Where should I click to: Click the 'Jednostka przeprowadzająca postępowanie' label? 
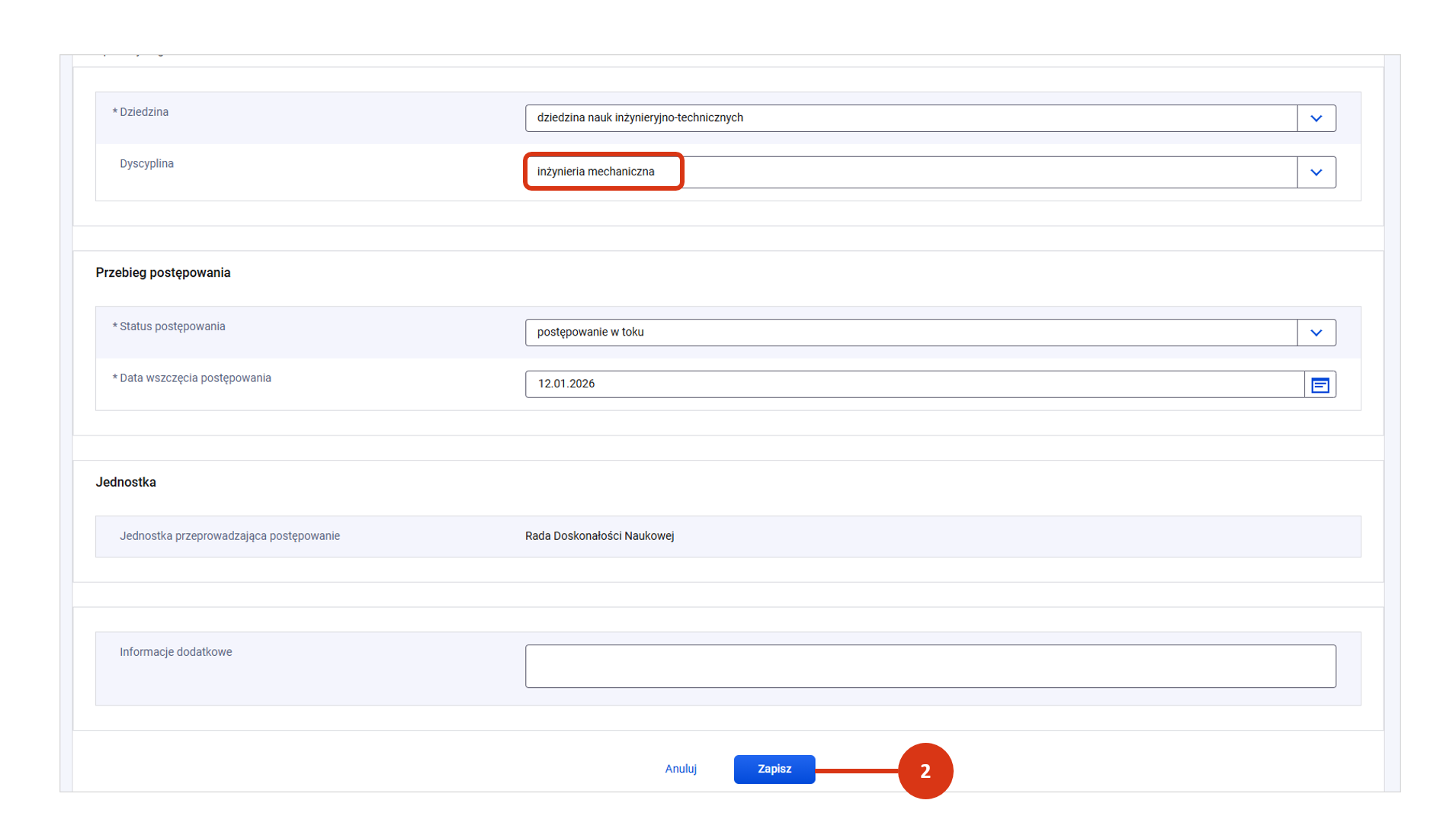(x=229, y=536)
